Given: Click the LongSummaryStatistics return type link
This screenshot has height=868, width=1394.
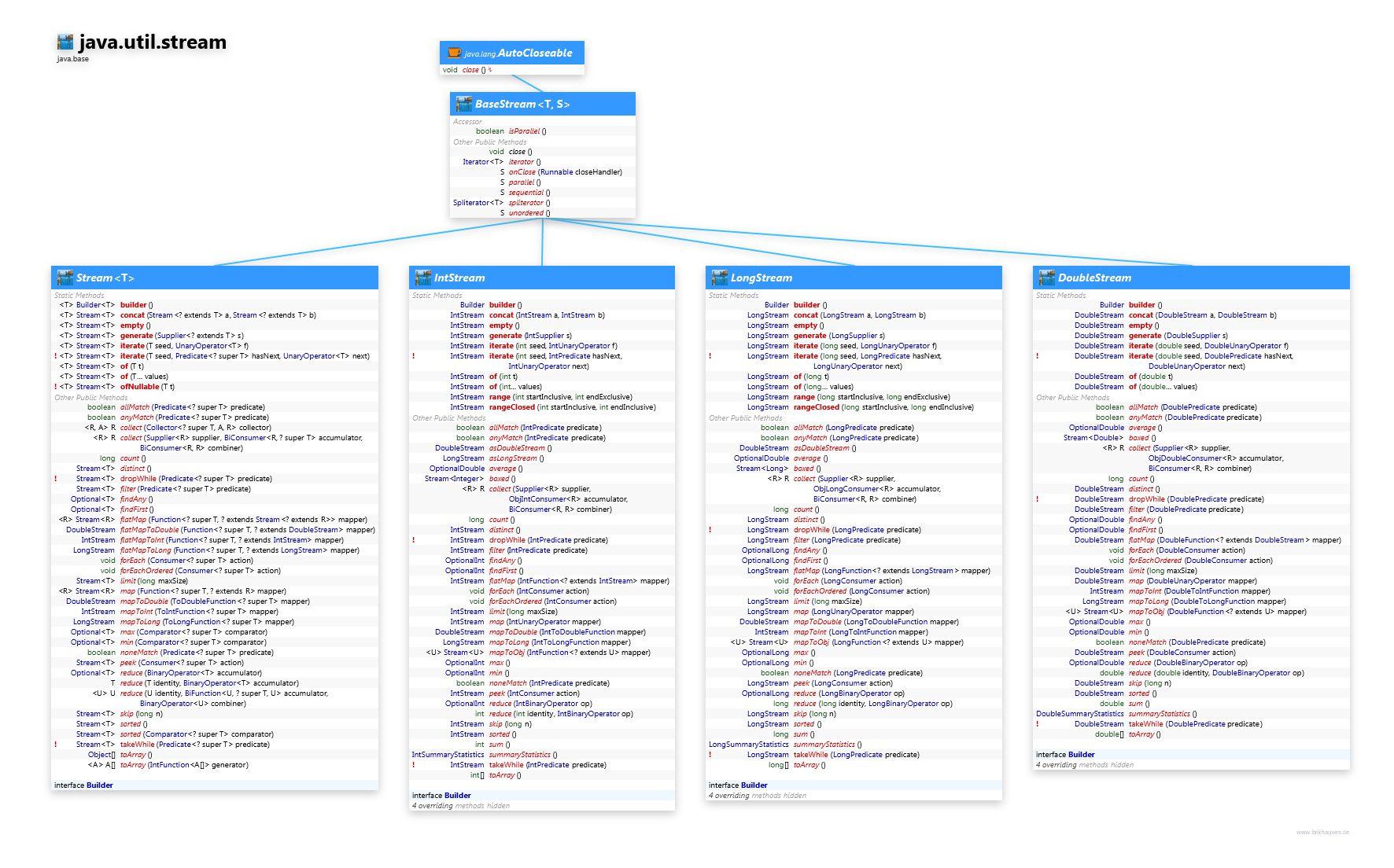Looking at the screenshot, I should tap(748, 745).
